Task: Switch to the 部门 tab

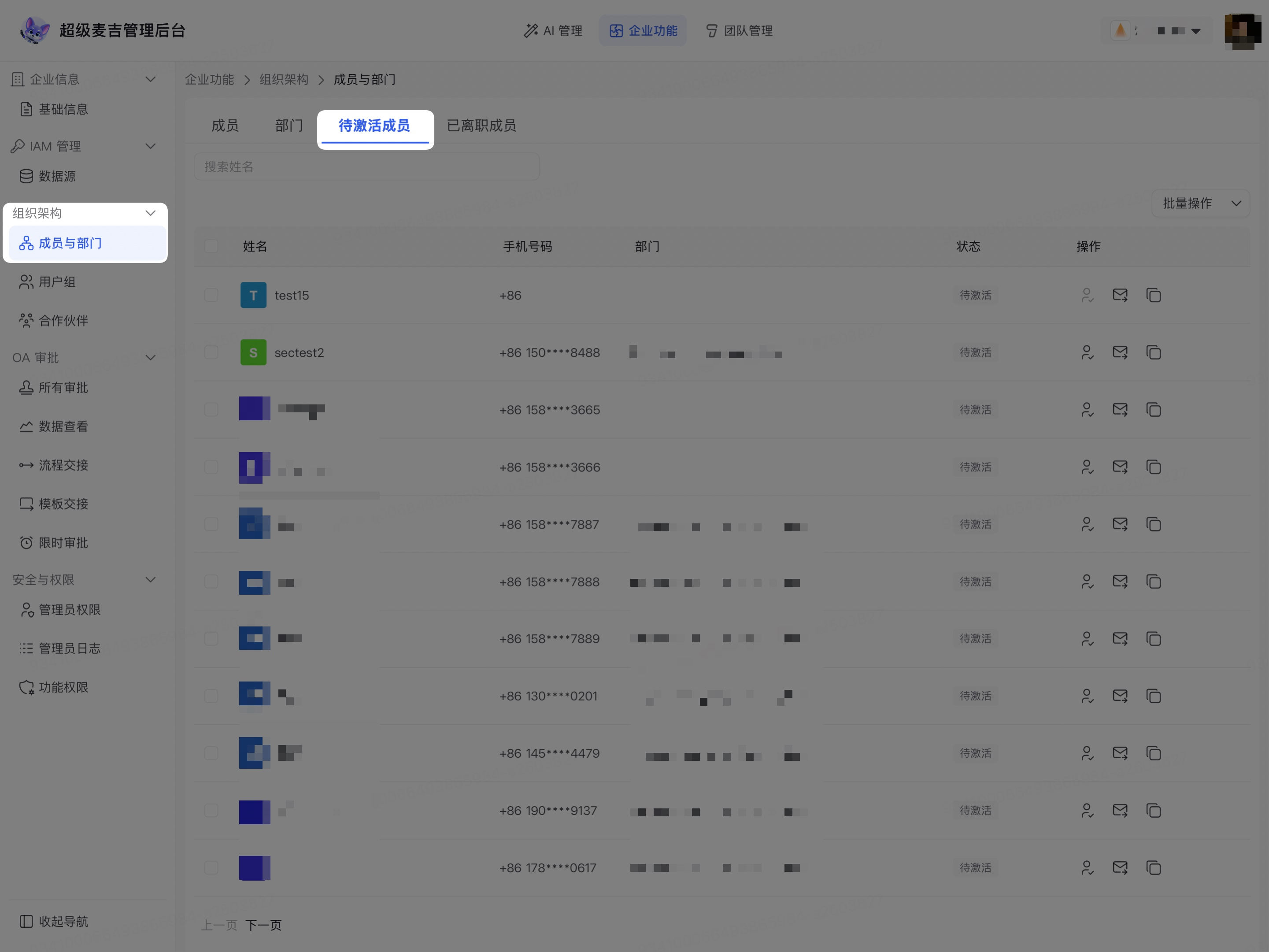Action: (289, 126)
